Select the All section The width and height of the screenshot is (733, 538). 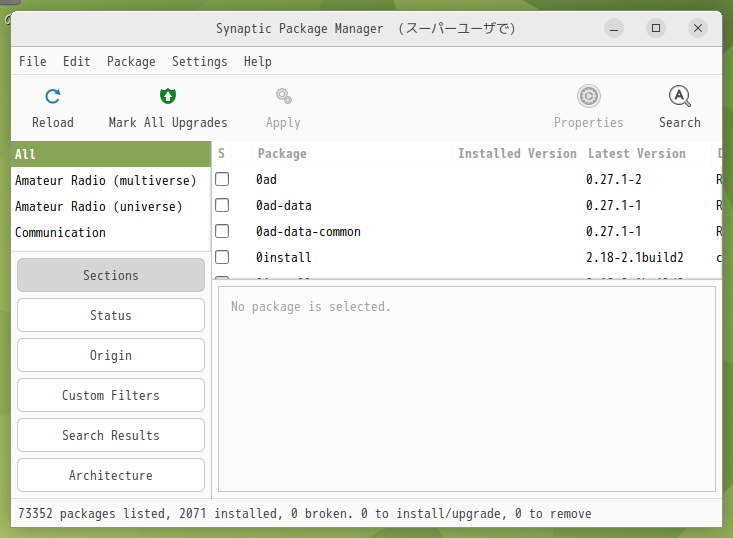pos(111,154)
